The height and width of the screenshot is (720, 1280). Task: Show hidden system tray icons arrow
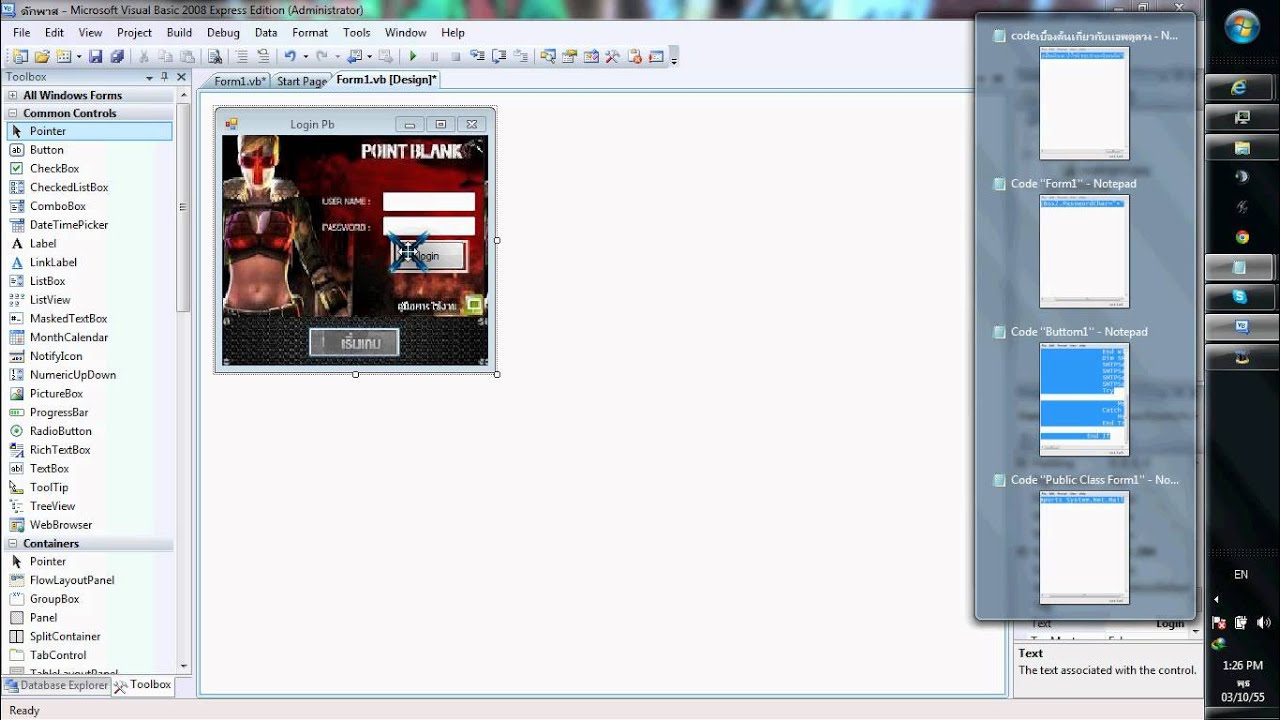pos(1217,599)
